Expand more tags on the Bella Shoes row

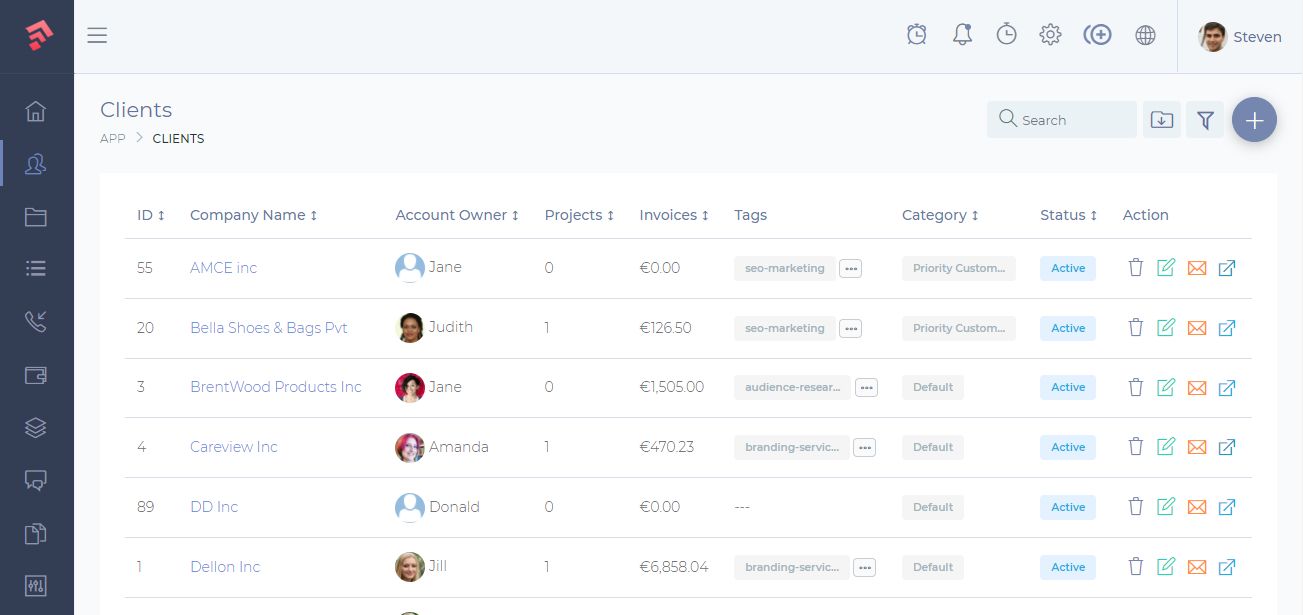point(850,328)
